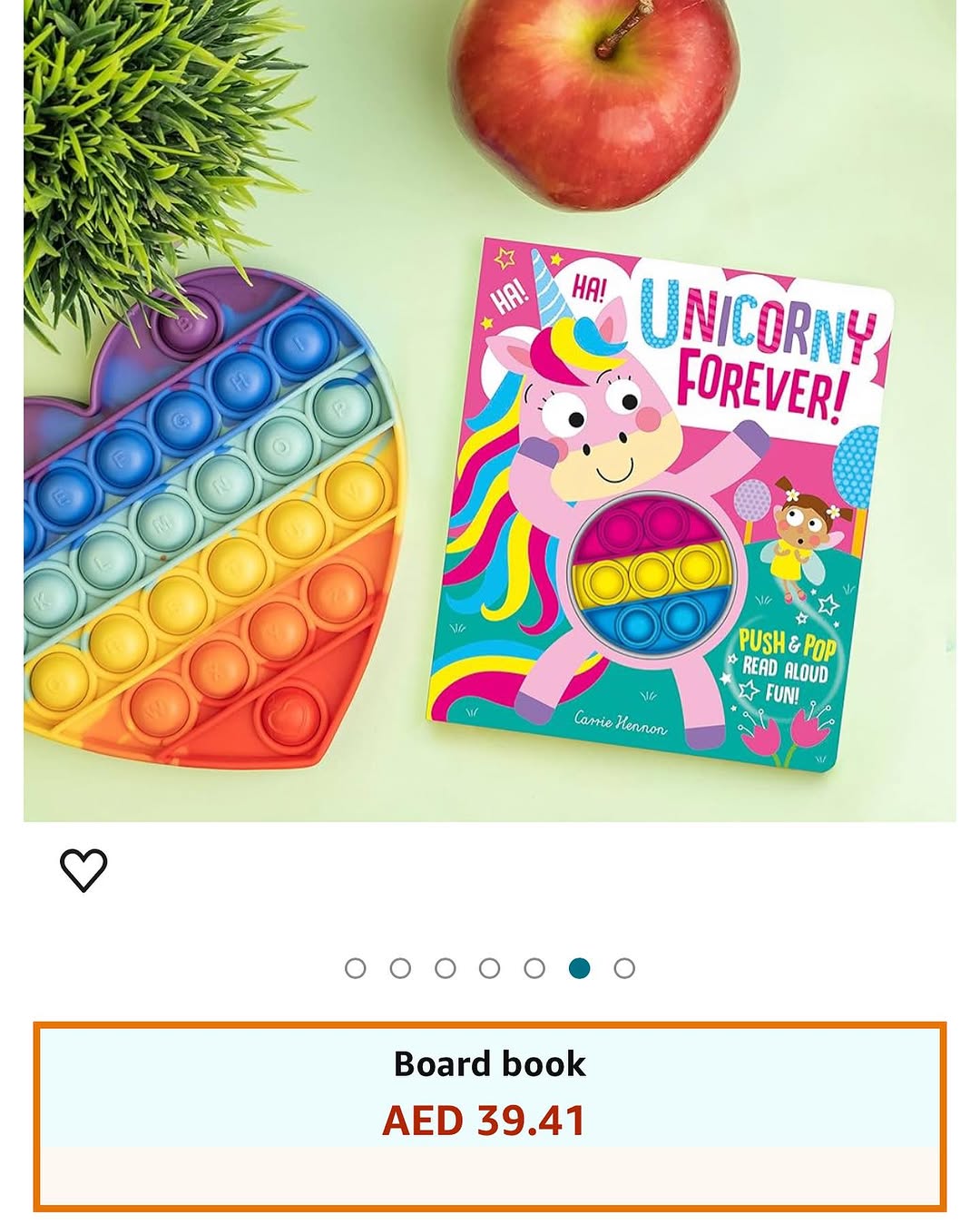Click the Push & Pop badge on cover

click(x=786, y=668)
